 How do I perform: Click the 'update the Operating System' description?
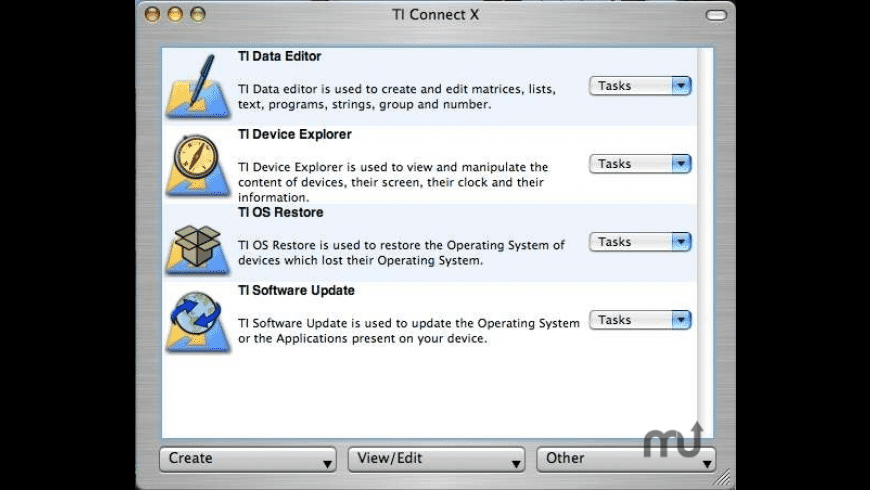click(x=409, y=331)
